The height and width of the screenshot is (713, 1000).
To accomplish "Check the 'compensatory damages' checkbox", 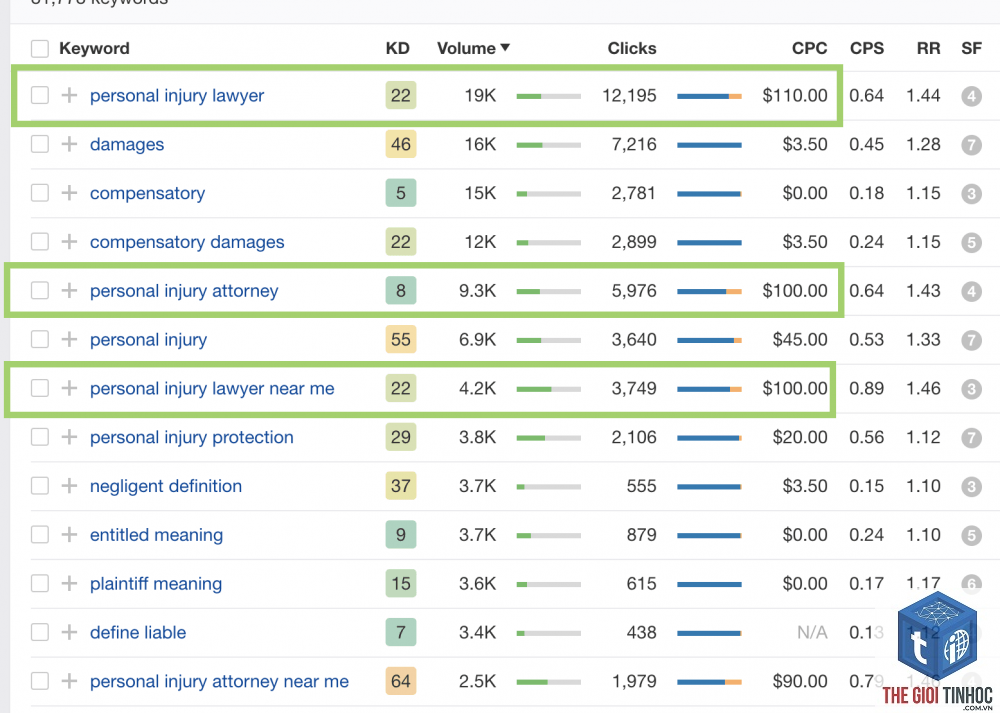I will (x=40, y=242).
